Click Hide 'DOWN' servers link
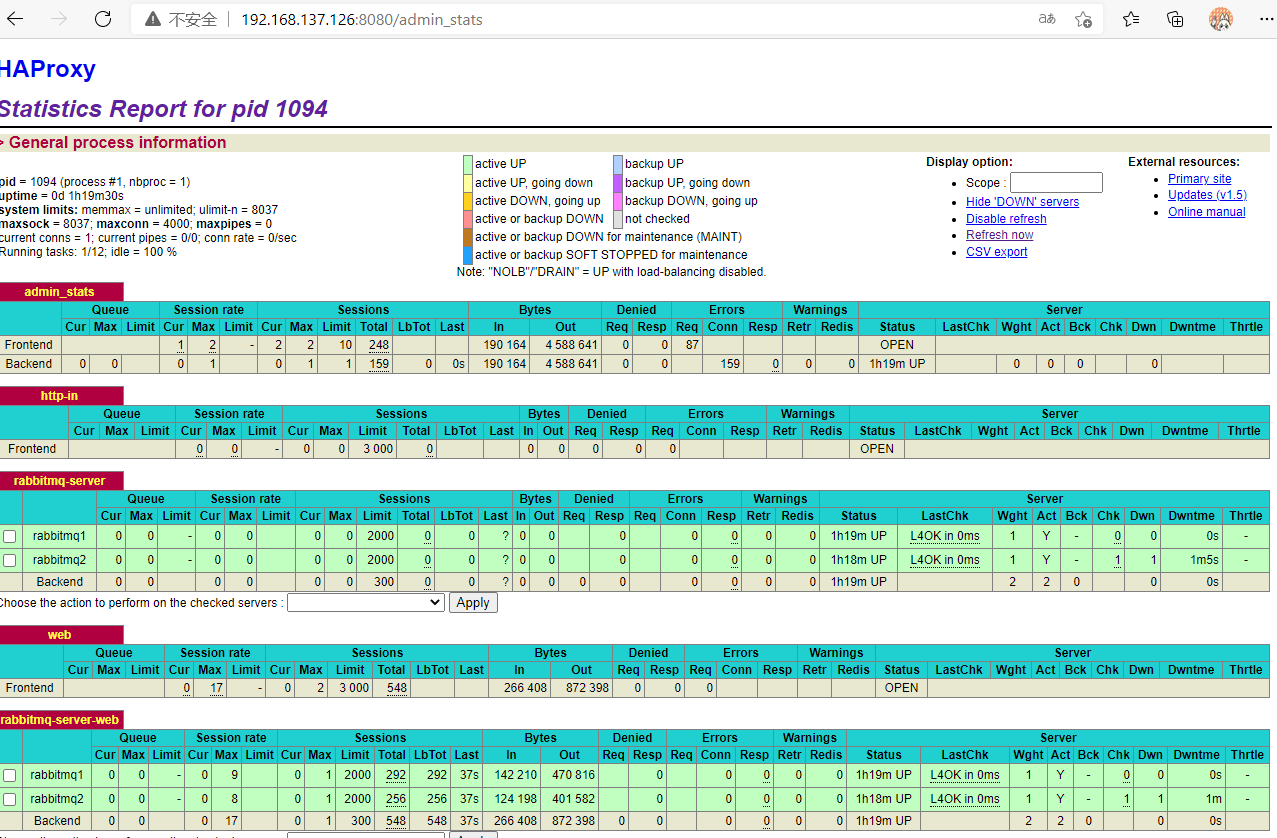Image resolution: width=1277 pixels, height=838 pixels. tap(1022, 202)
